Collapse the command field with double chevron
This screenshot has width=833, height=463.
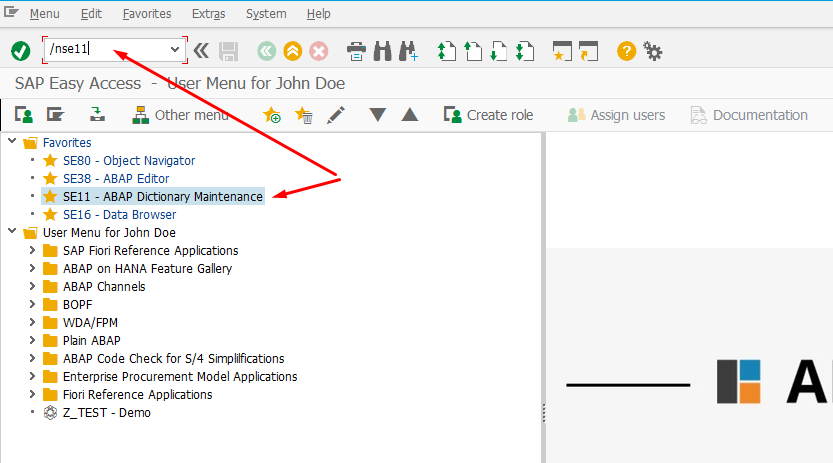[201, 51]
